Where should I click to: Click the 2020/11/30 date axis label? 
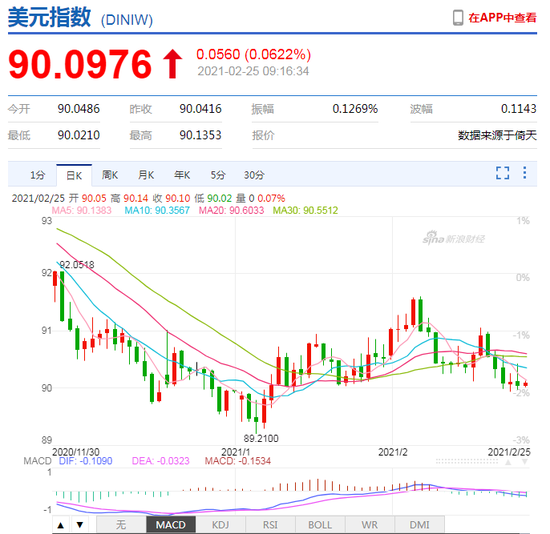[76, 452]
